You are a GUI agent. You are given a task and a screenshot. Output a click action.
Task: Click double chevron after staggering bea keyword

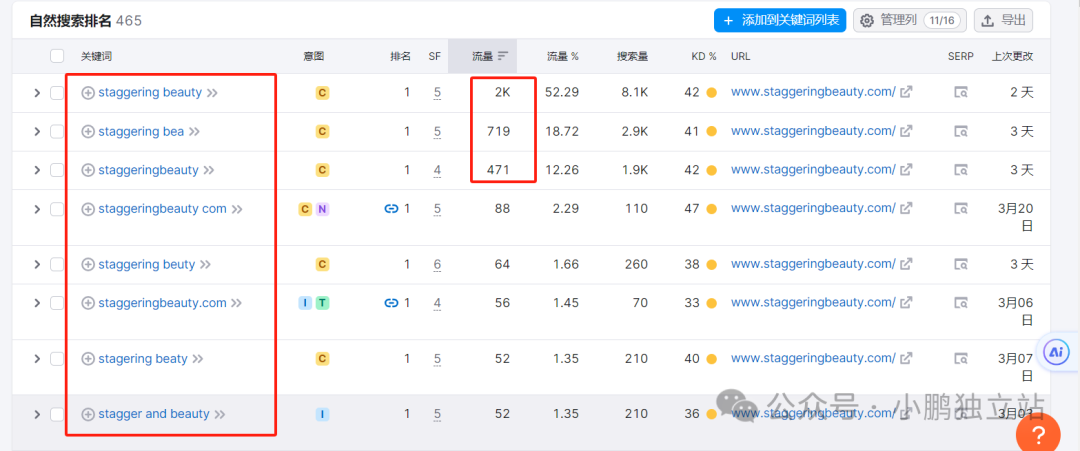194,132
